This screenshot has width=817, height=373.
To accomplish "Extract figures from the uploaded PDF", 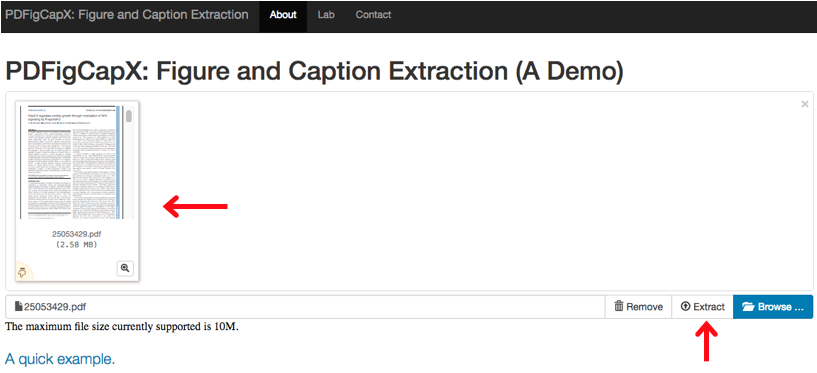I will [702, 307].
